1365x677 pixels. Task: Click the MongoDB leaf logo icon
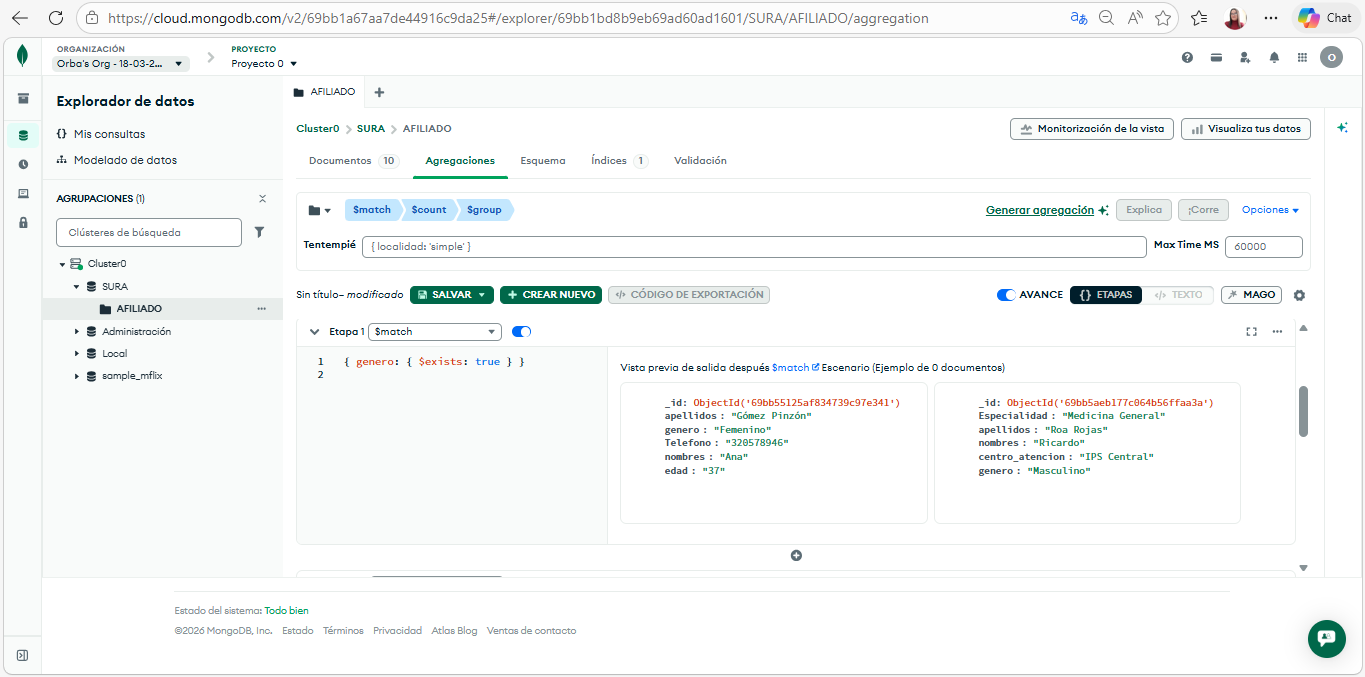[x=22, y=57]
